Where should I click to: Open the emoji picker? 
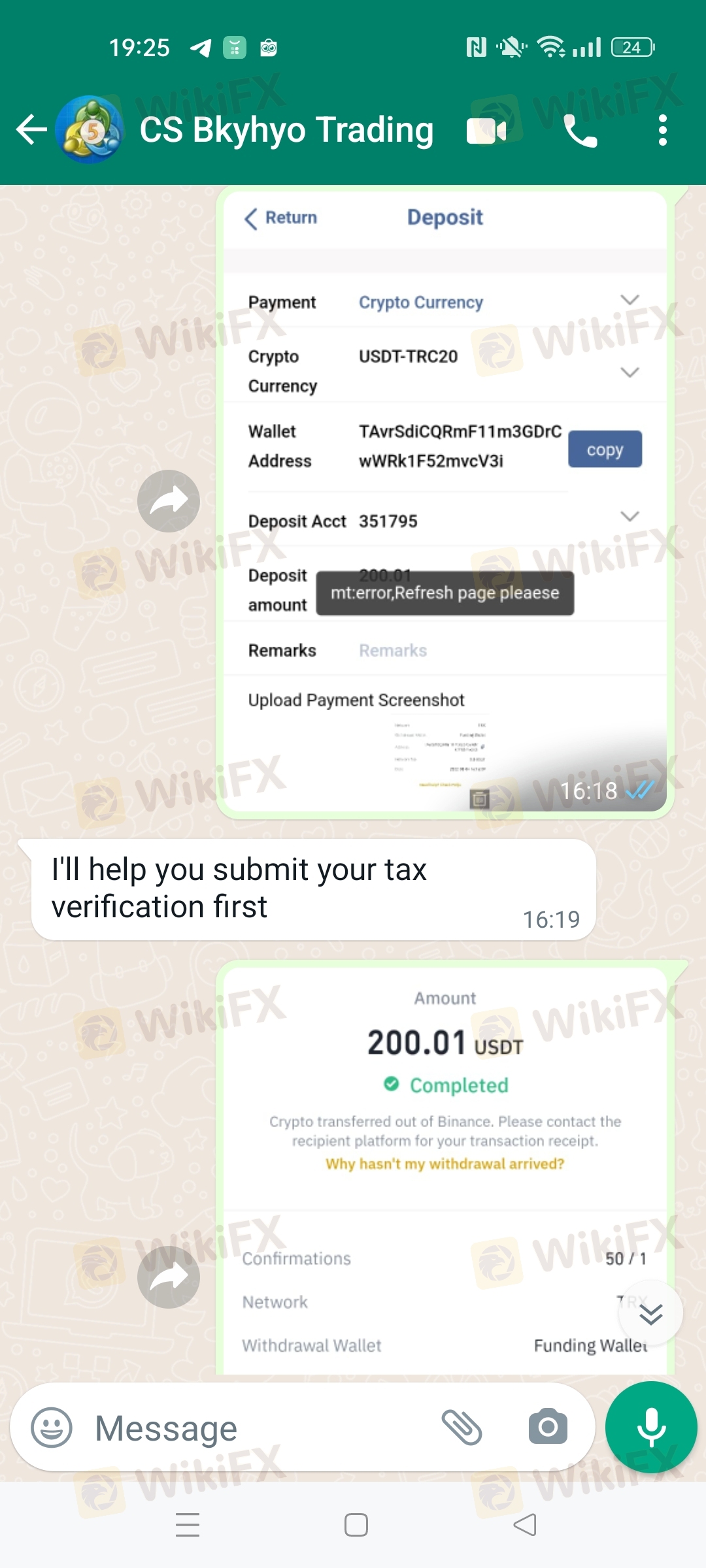tap(52, 1427)
